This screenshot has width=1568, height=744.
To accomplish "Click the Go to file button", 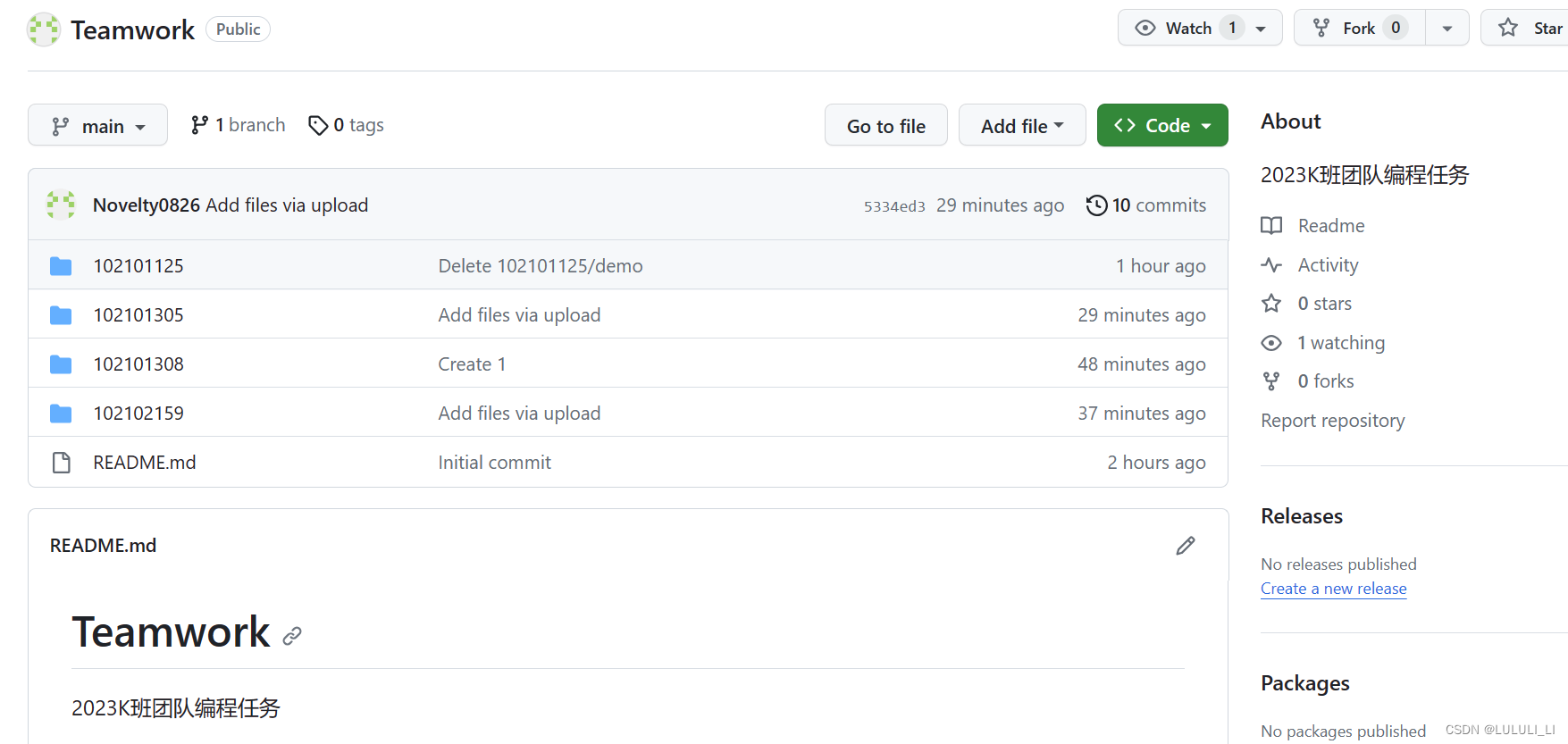I will (x=885, y=125).
